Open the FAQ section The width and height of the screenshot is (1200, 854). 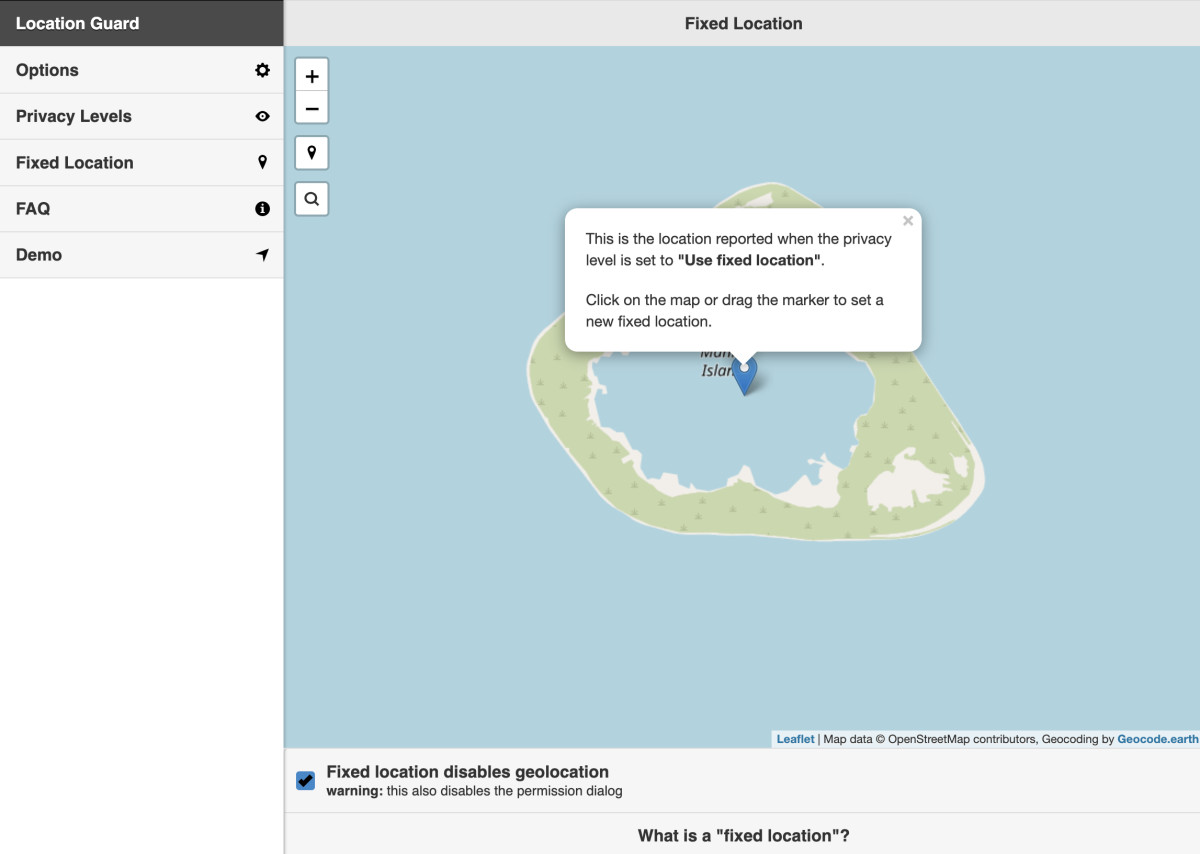point(32,208)
